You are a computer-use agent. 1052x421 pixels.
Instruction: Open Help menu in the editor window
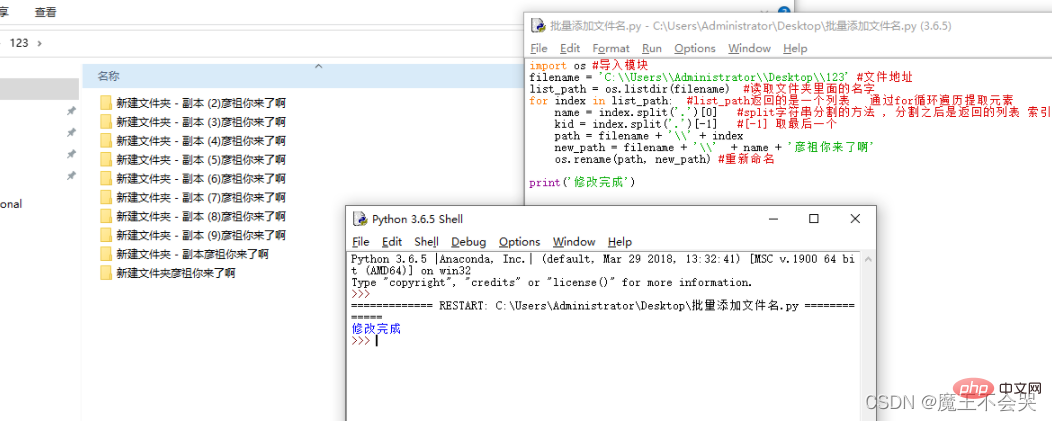pyautogui.click(x=794, y=48)
